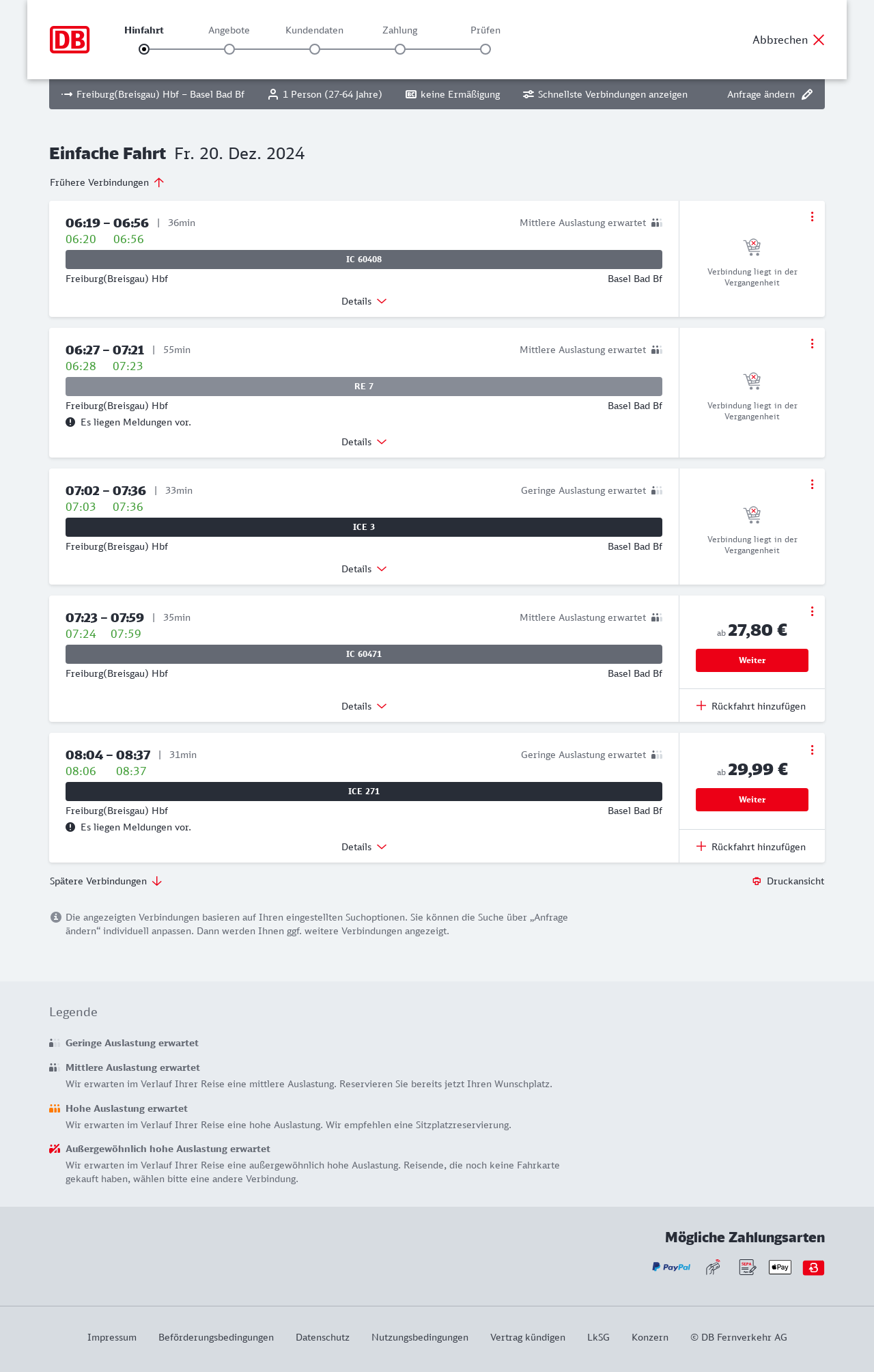Click the Apple Pay payment icon
The image size is (874, 1372).
tap(780, 1267)
